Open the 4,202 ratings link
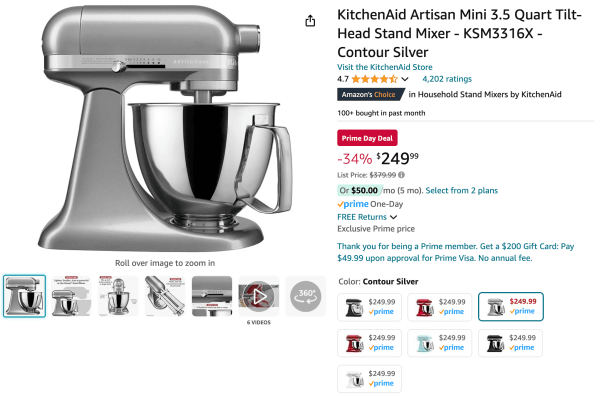 pos(447,79)
